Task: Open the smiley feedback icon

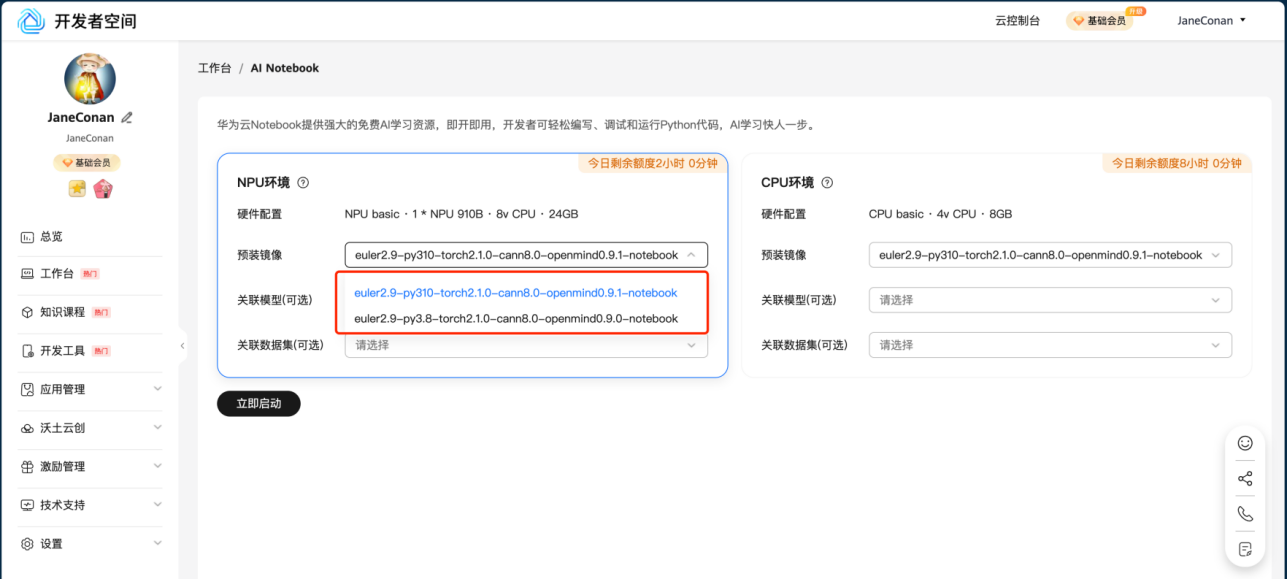Action: 1245,443
